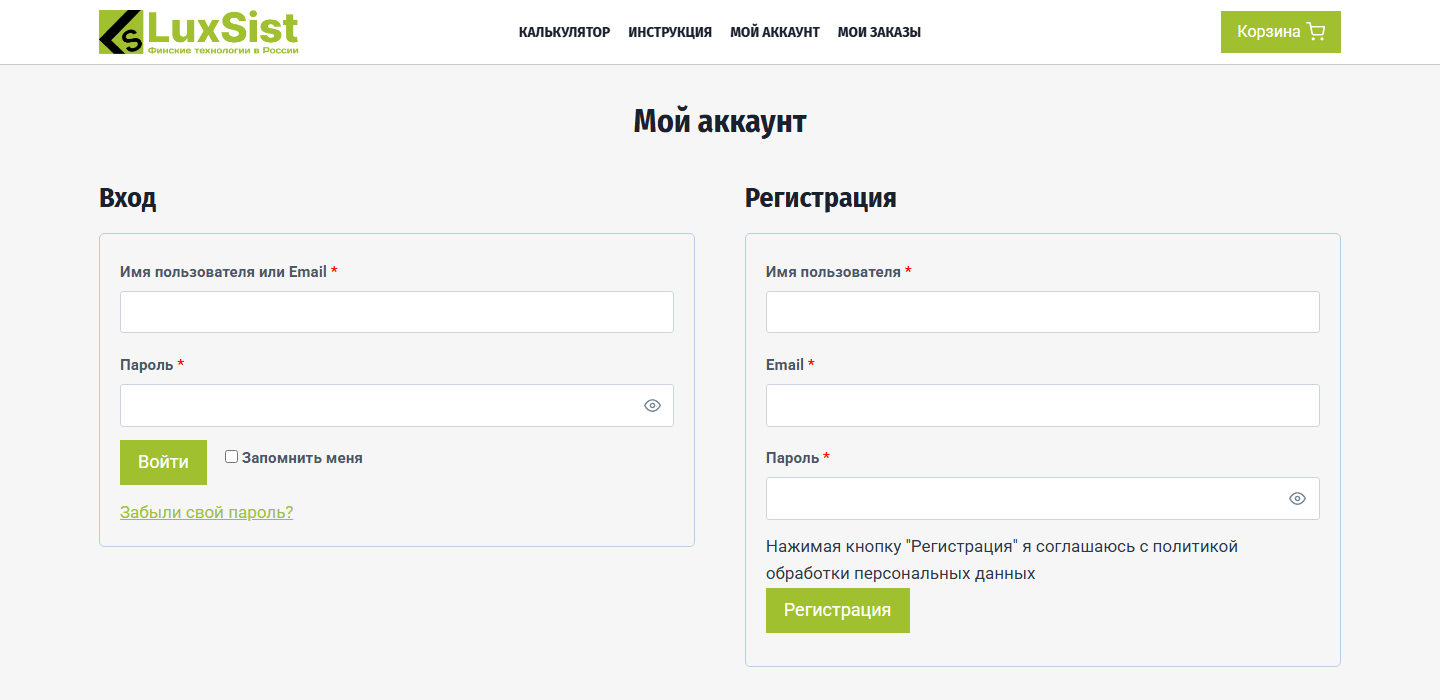Follow the Забыли свой пароль? link
The image size is (1440, 700).
click(207, 512)
